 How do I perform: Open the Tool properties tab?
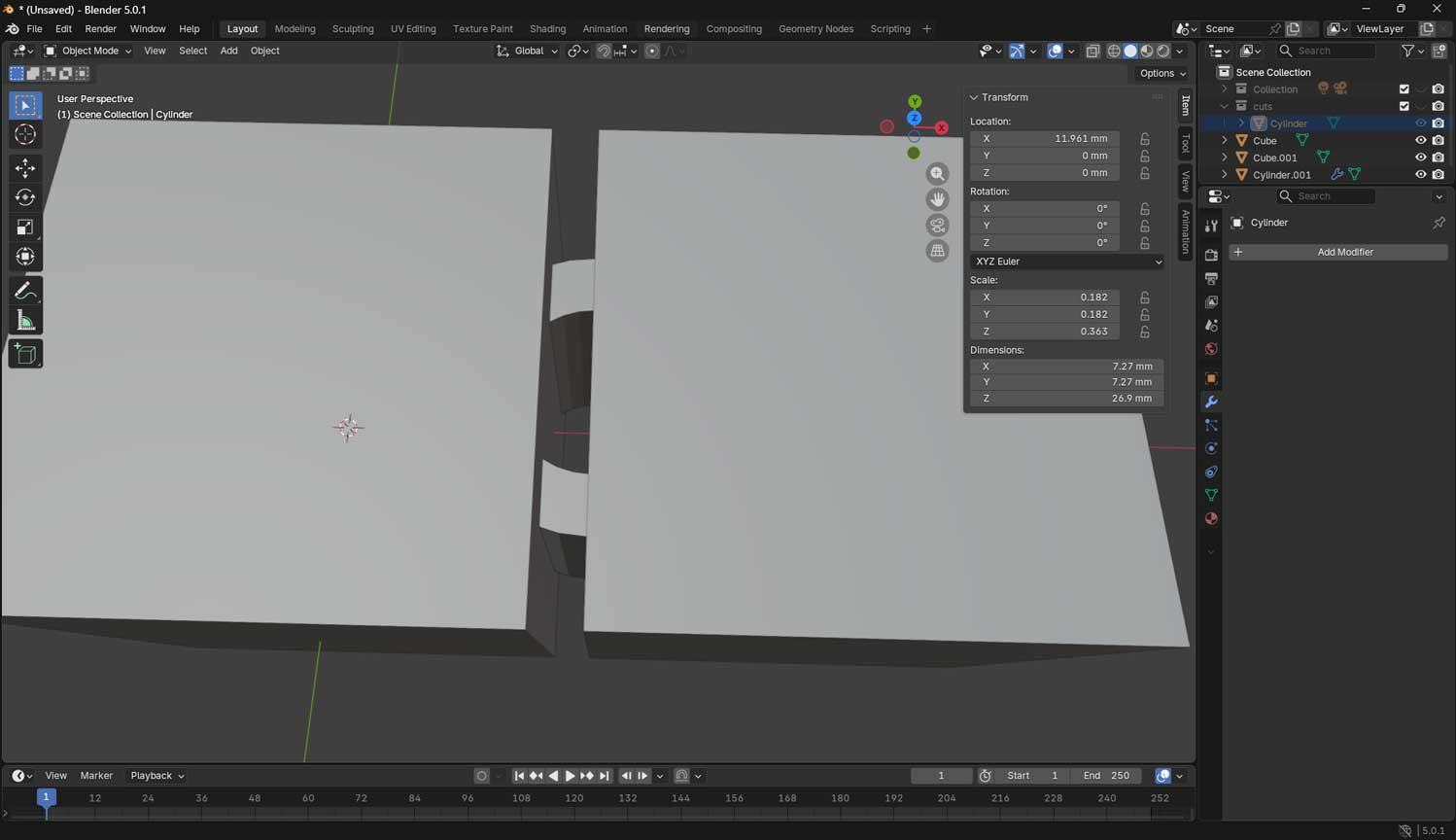point(1211,226)
